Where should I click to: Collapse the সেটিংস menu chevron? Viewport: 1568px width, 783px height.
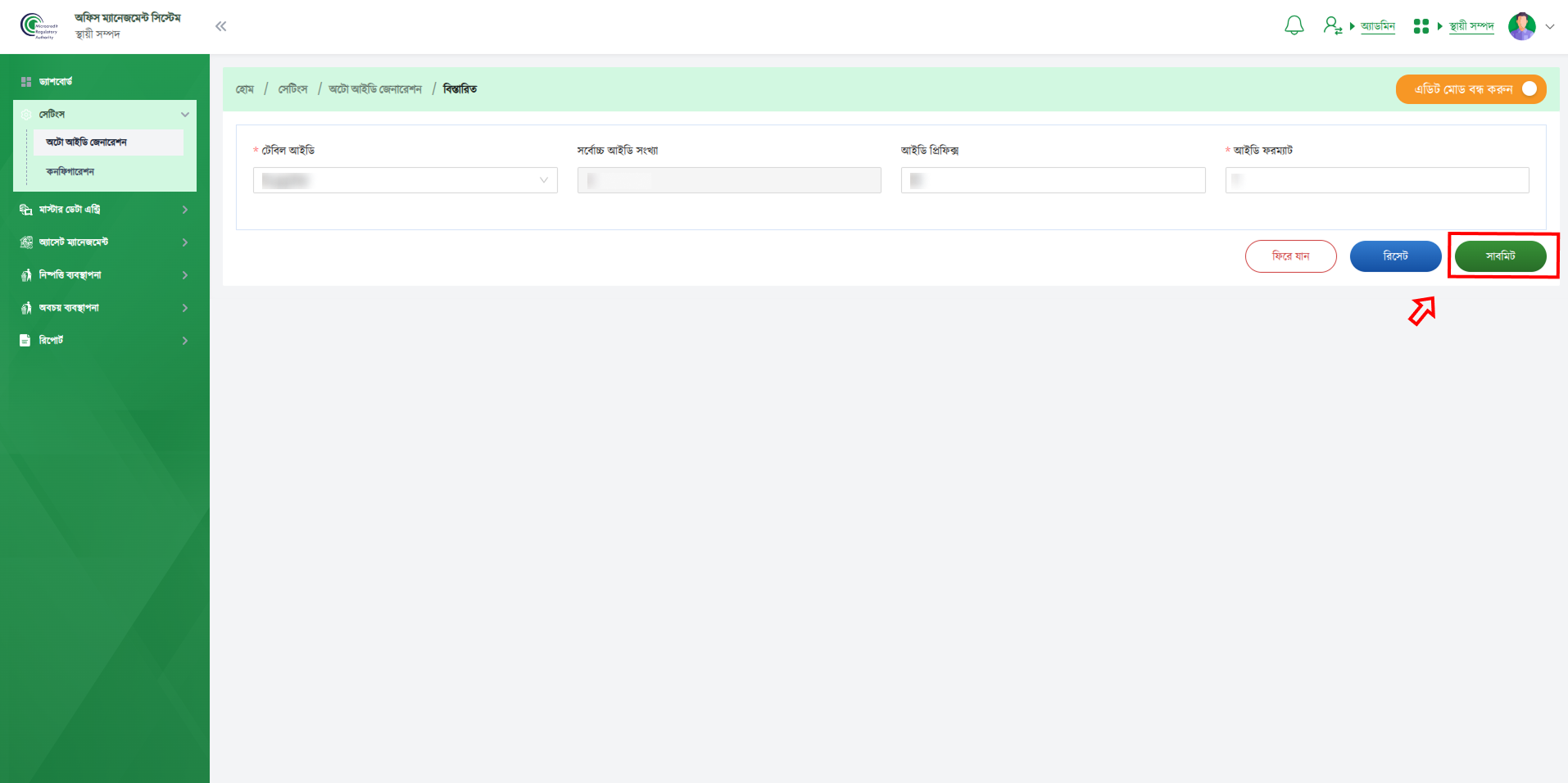pyautogui.click(x=184, y=115)
